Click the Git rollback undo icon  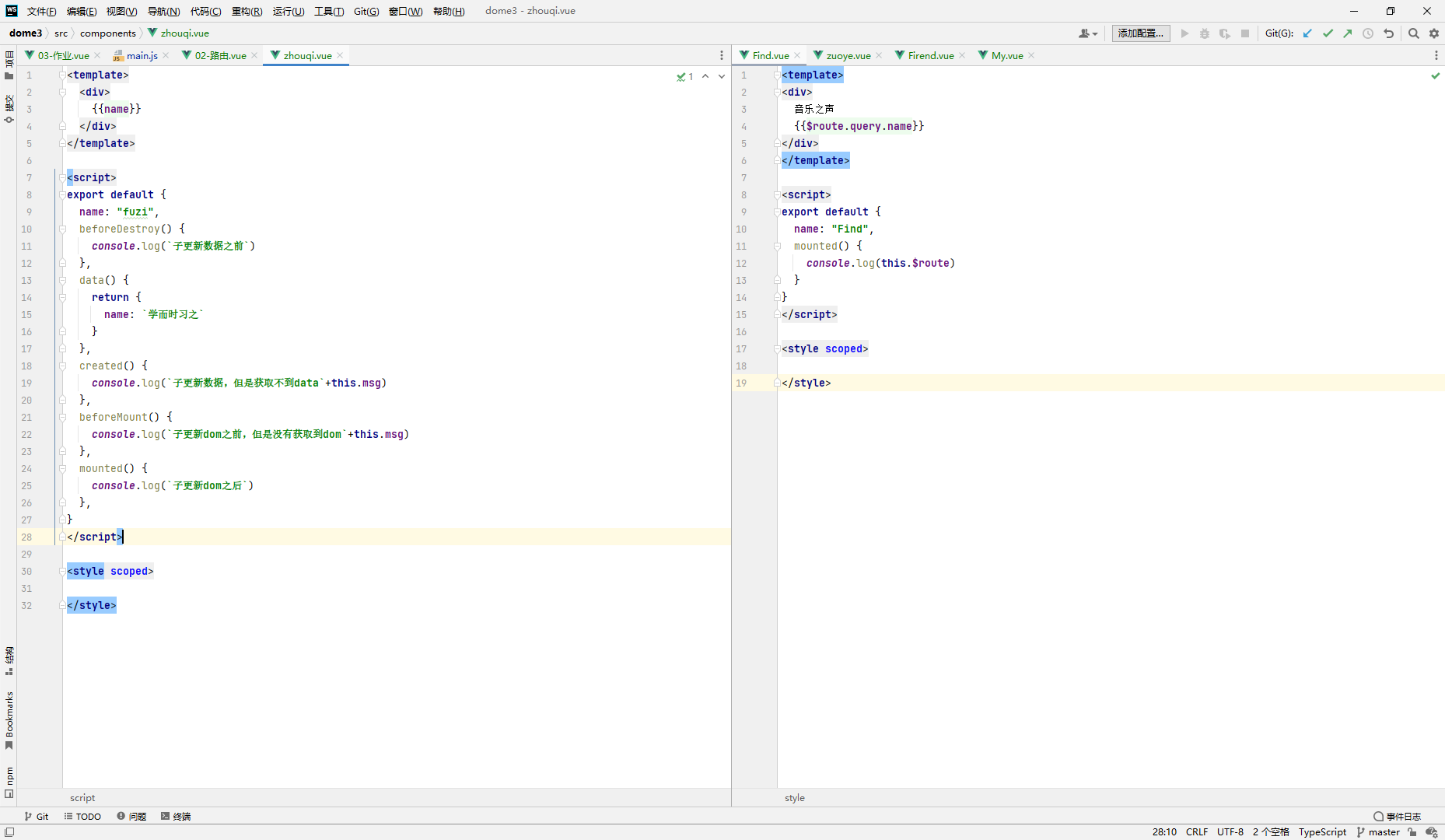1388,33
